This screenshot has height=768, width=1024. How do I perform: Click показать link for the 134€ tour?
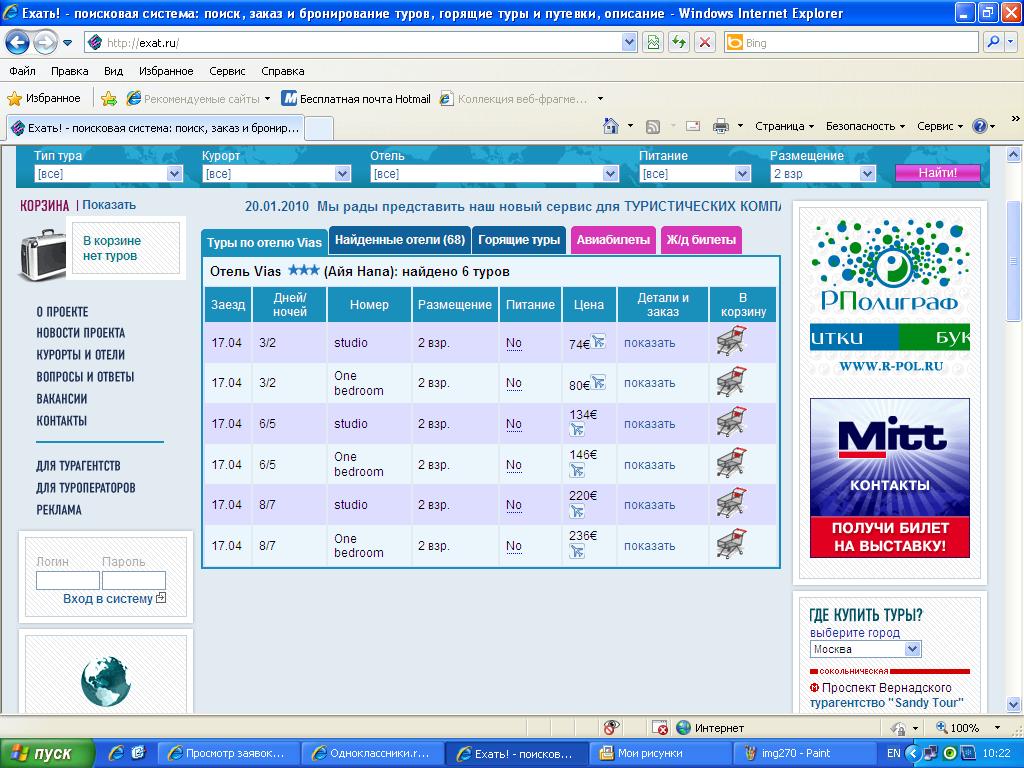click(649, 424)
